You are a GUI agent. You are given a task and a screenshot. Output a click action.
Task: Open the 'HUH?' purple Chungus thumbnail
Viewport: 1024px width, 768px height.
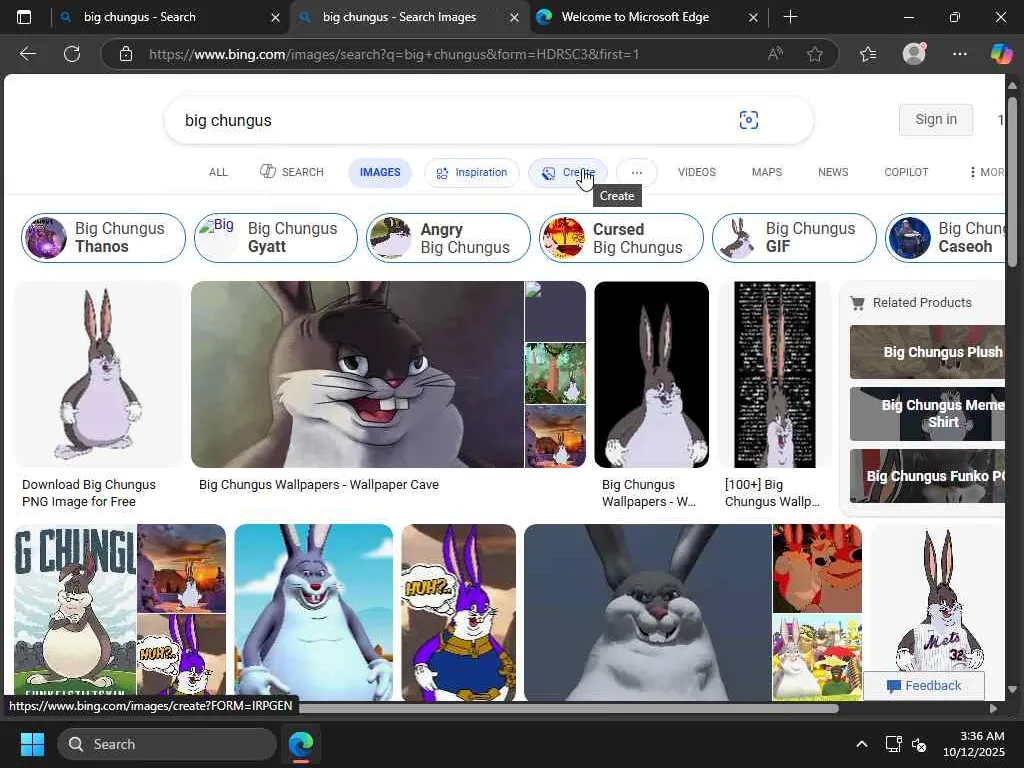458,612
